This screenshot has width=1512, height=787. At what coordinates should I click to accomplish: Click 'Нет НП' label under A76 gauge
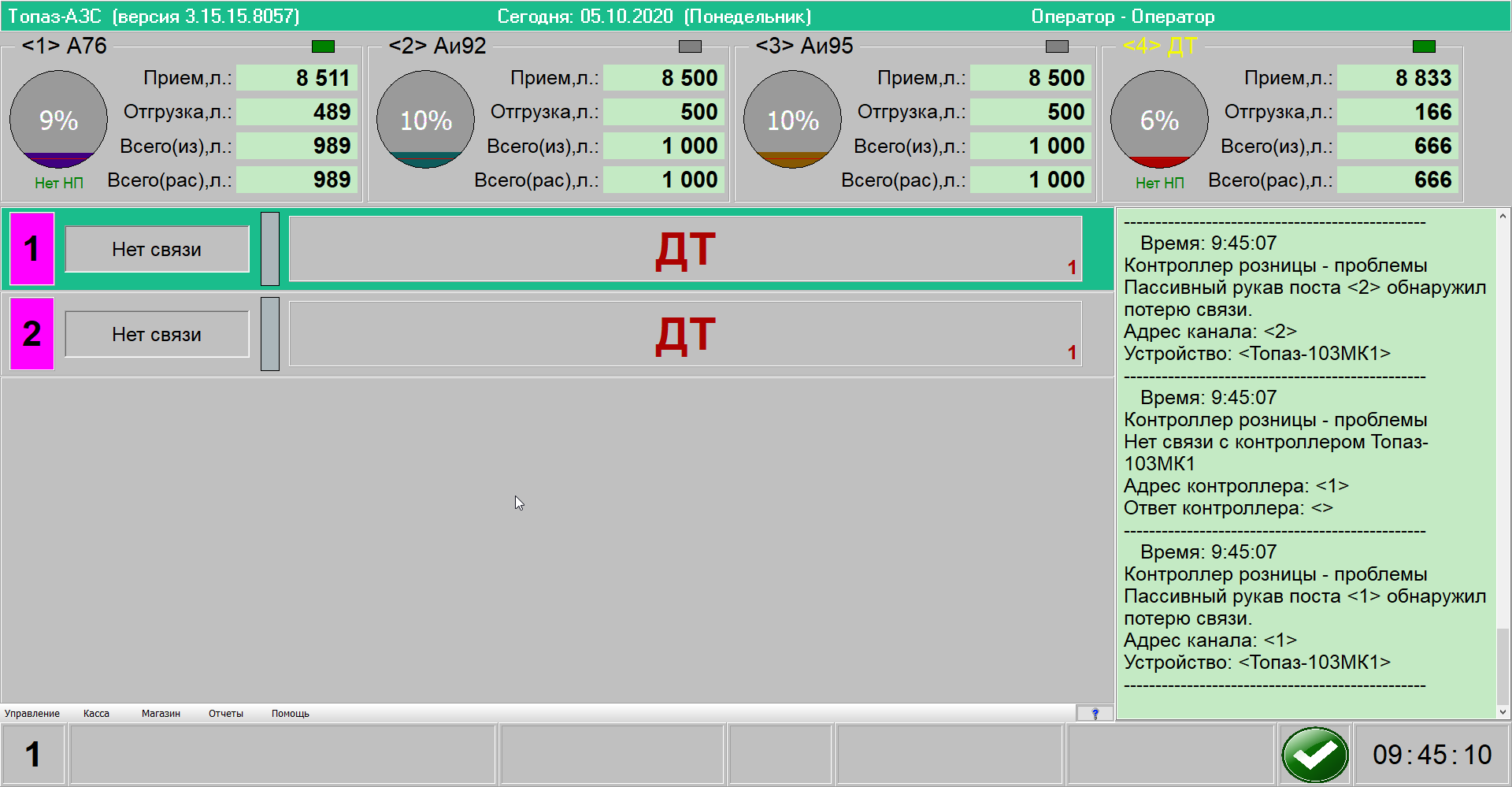59,183
